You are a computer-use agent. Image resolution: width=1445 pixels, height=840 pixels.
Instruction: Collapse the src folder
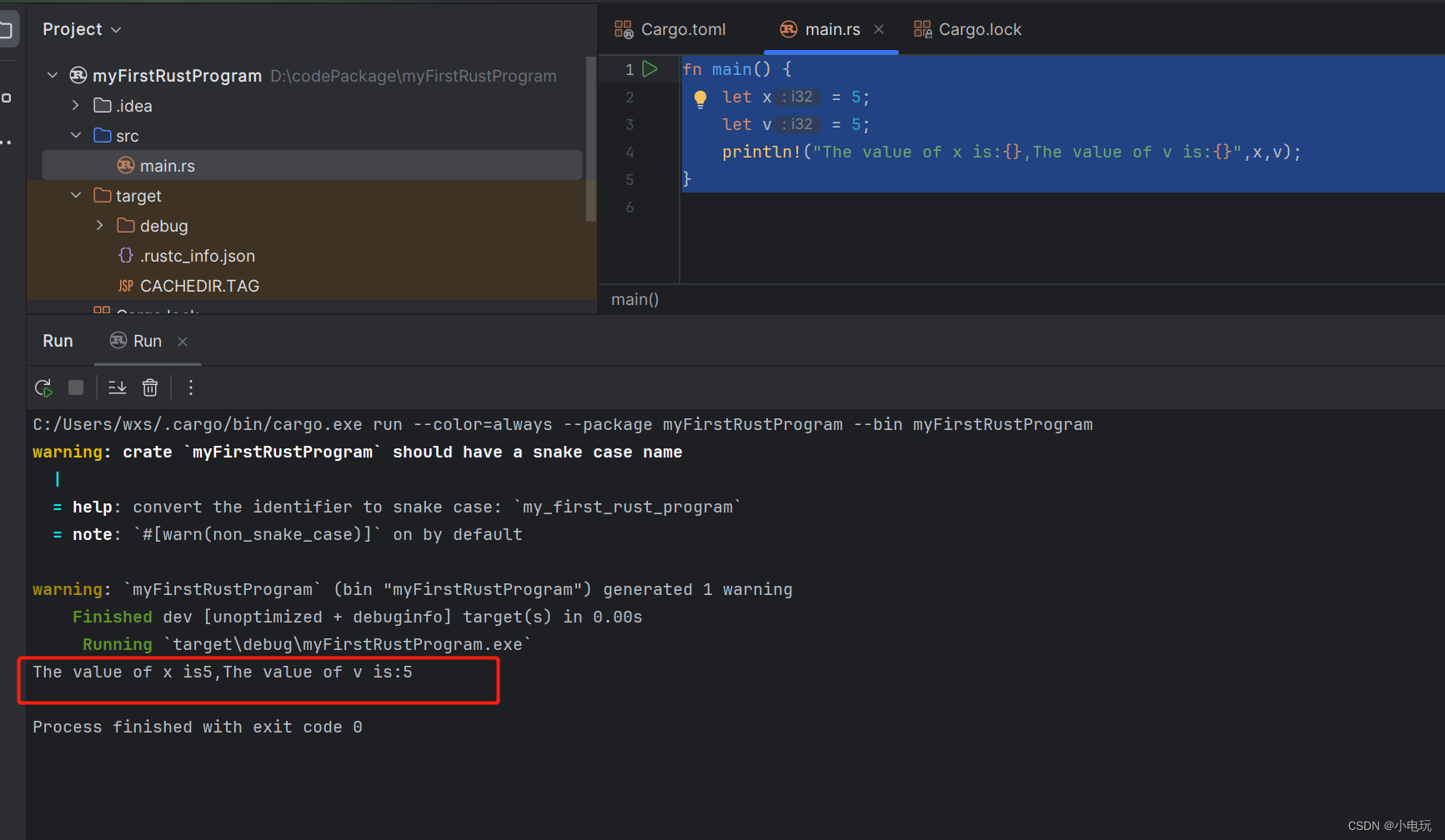pos(76,135)
